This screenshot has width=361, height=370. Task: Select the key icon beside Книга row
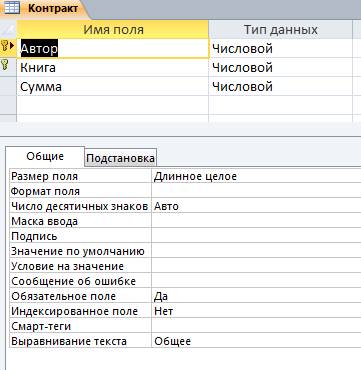point(5,64)
